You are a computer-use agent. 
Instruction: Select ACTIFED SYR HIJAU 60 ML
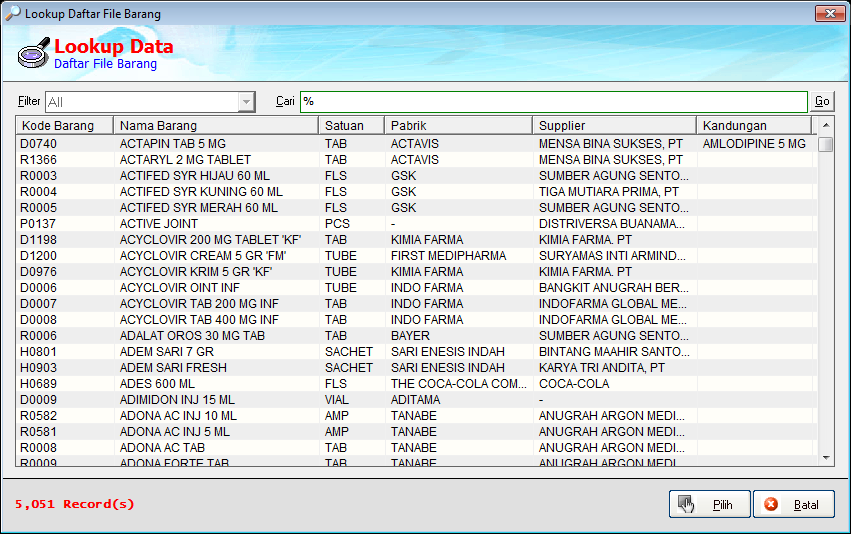pos(416,176)
